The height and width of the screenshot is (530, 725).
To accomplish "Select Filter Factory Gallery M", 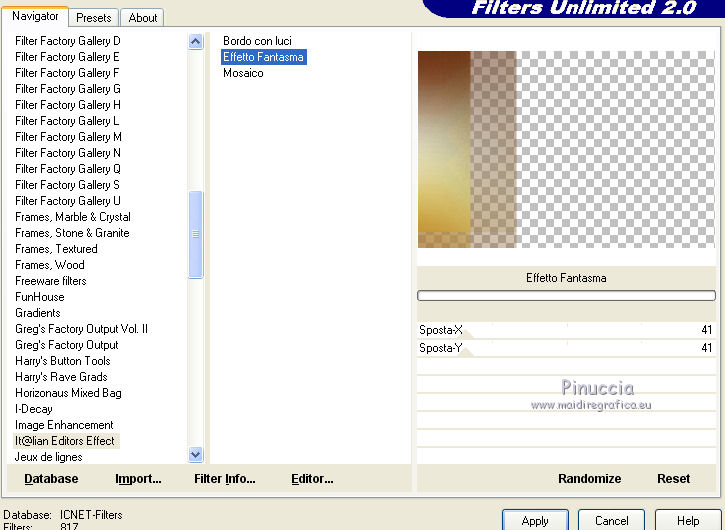I will click(x=68, y=137).
